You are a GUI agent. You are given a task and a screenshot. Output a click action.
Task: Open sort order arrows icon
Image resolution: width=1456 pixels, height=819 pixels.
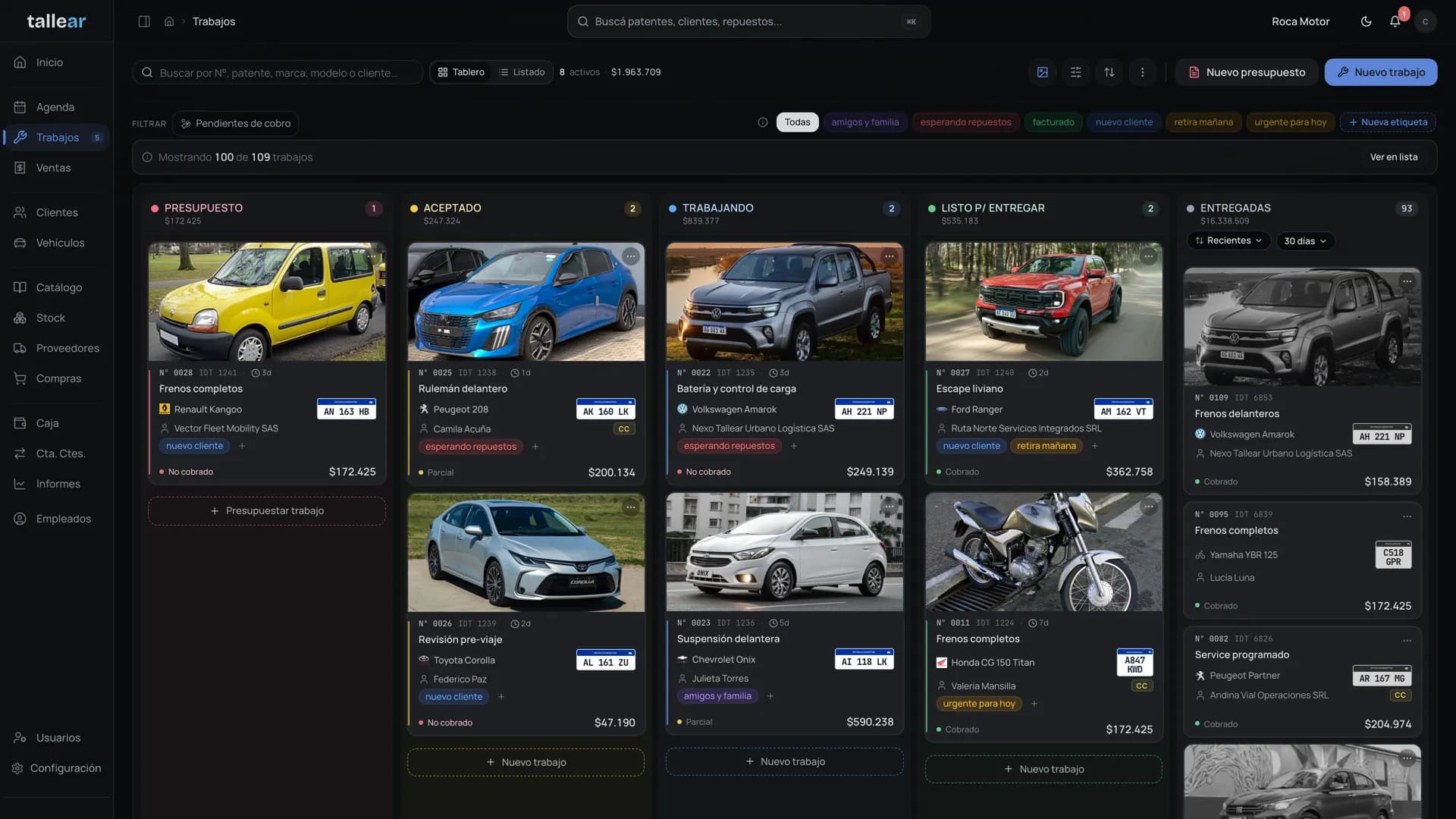click(x=1109, y=72)
